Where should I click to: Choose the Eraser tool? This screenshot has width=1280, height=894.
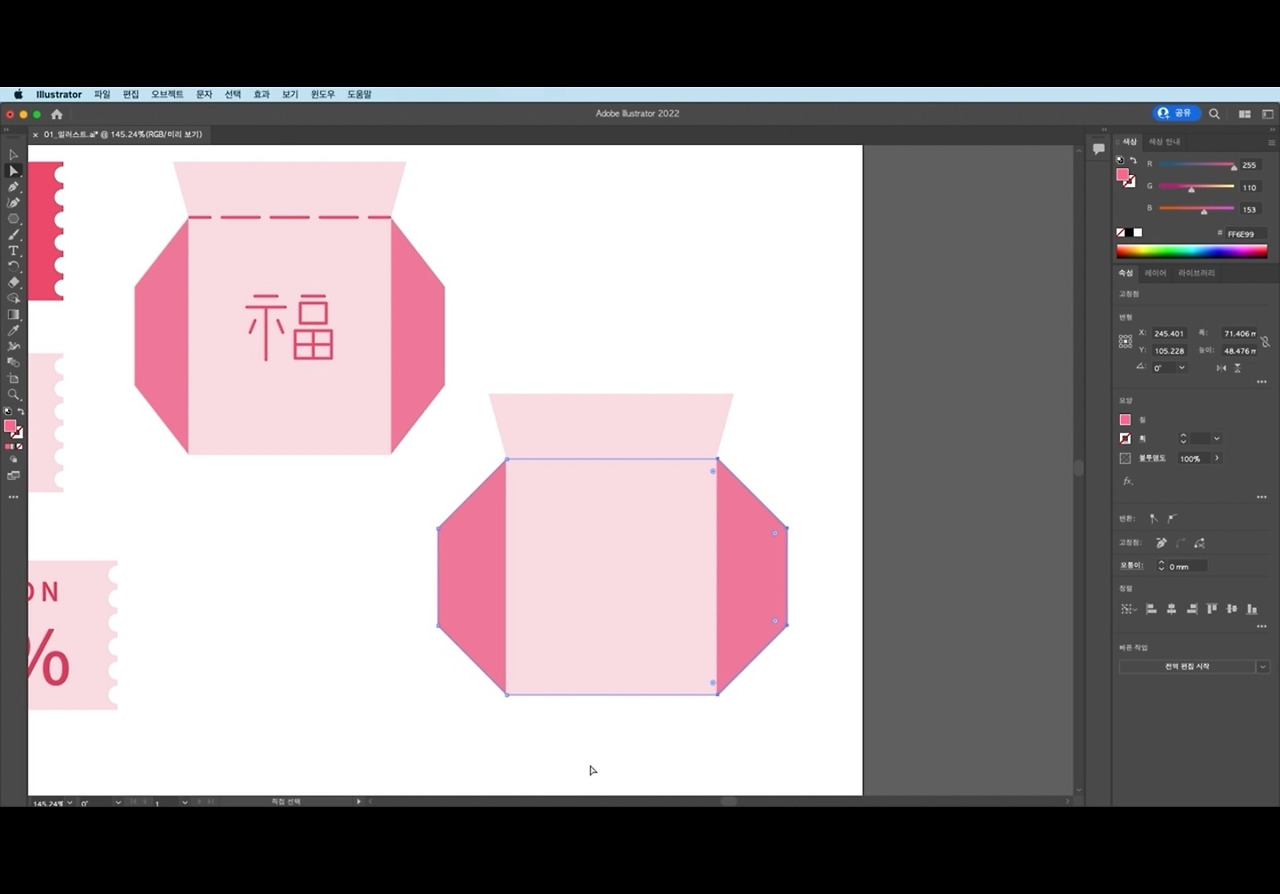13,283
